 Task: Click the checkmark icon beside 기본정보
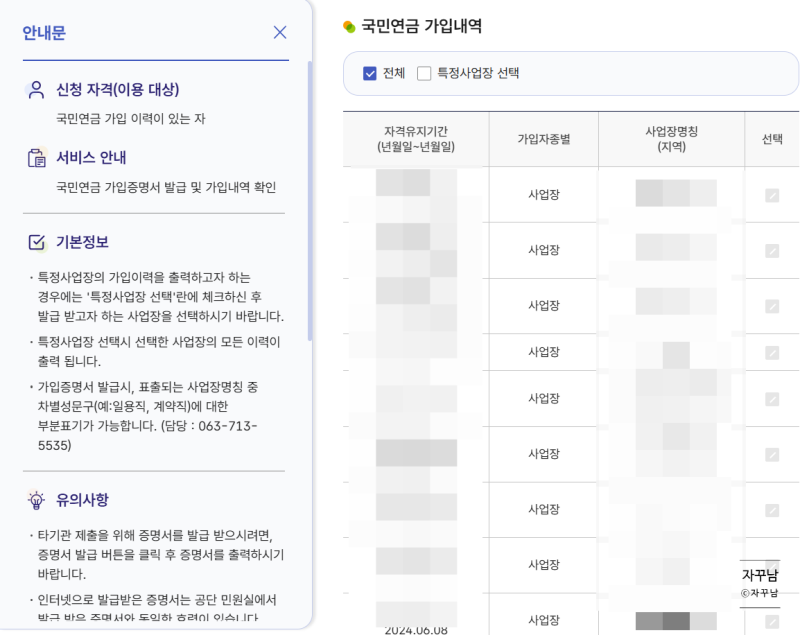point(37,242)
